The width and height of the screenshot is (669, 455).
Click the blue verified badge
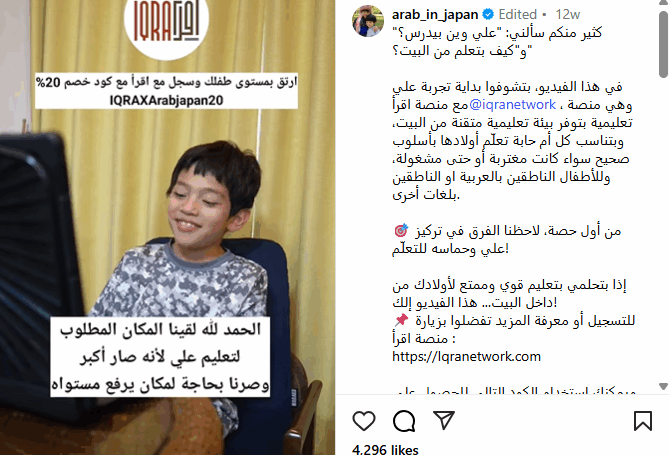click(x=488, y=14)
